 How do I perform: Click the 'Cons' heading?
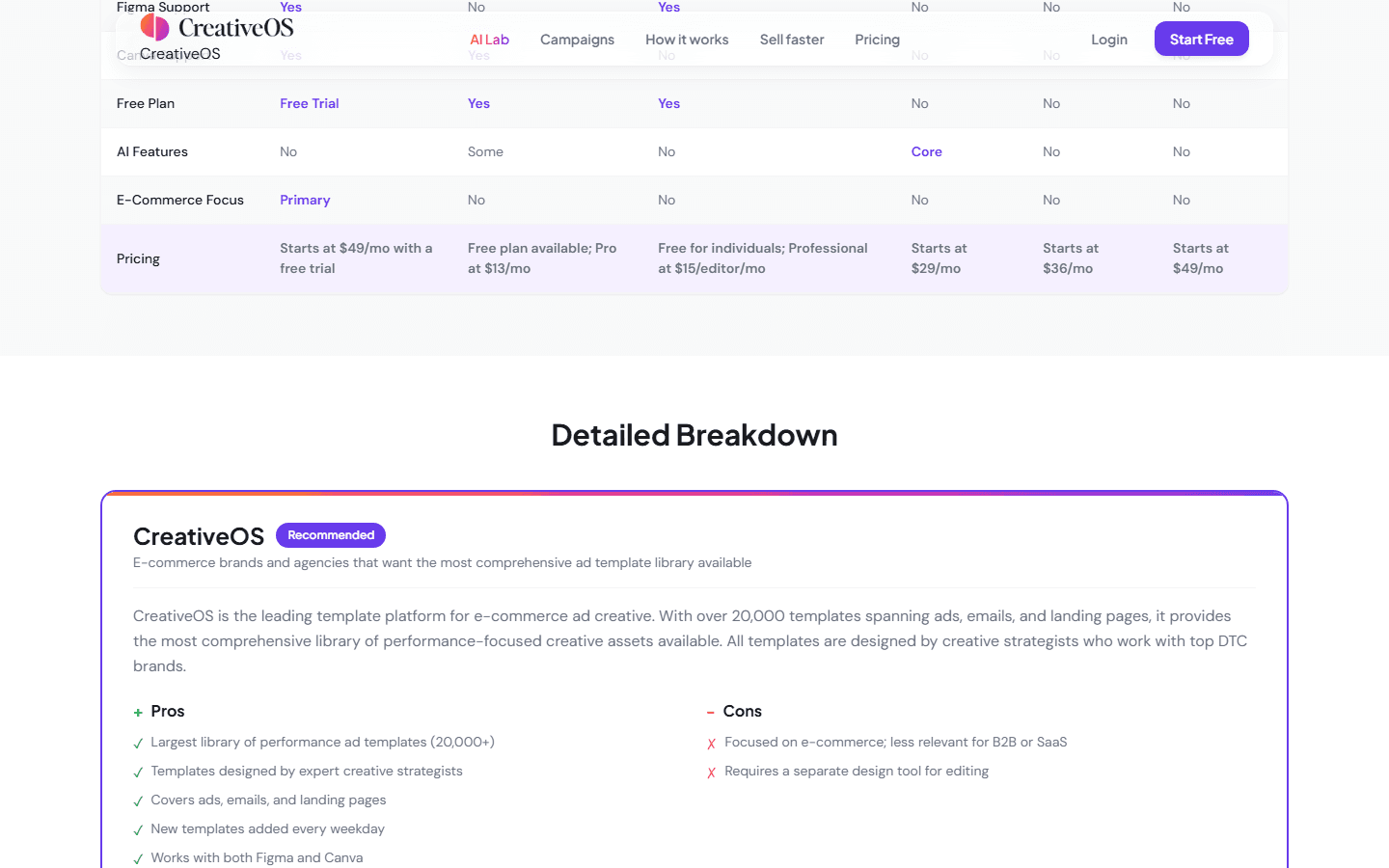pos(743,711)
